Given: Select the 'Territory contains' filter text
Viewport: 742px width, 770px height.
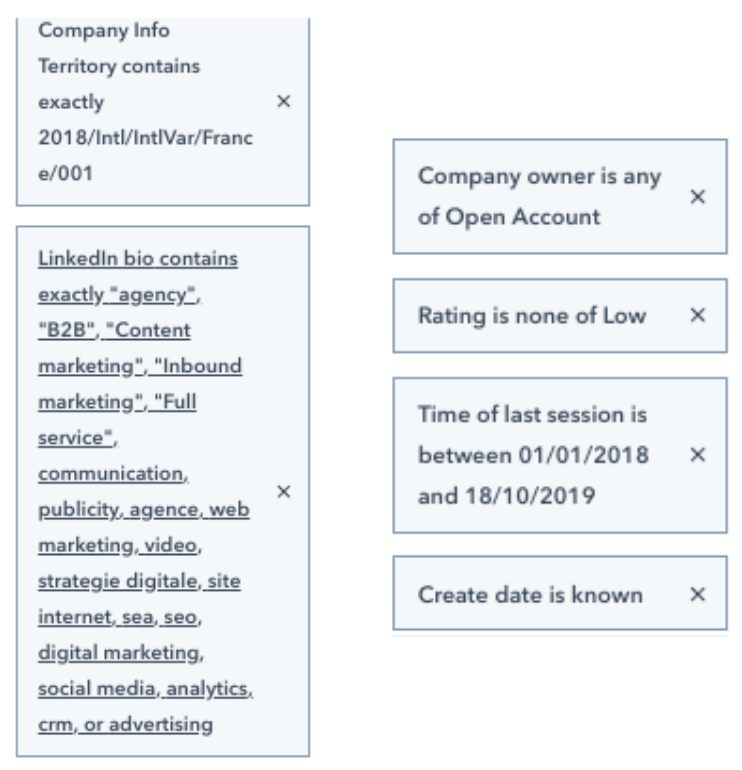Looking at the screenshot, I should (x=119, y=66).
